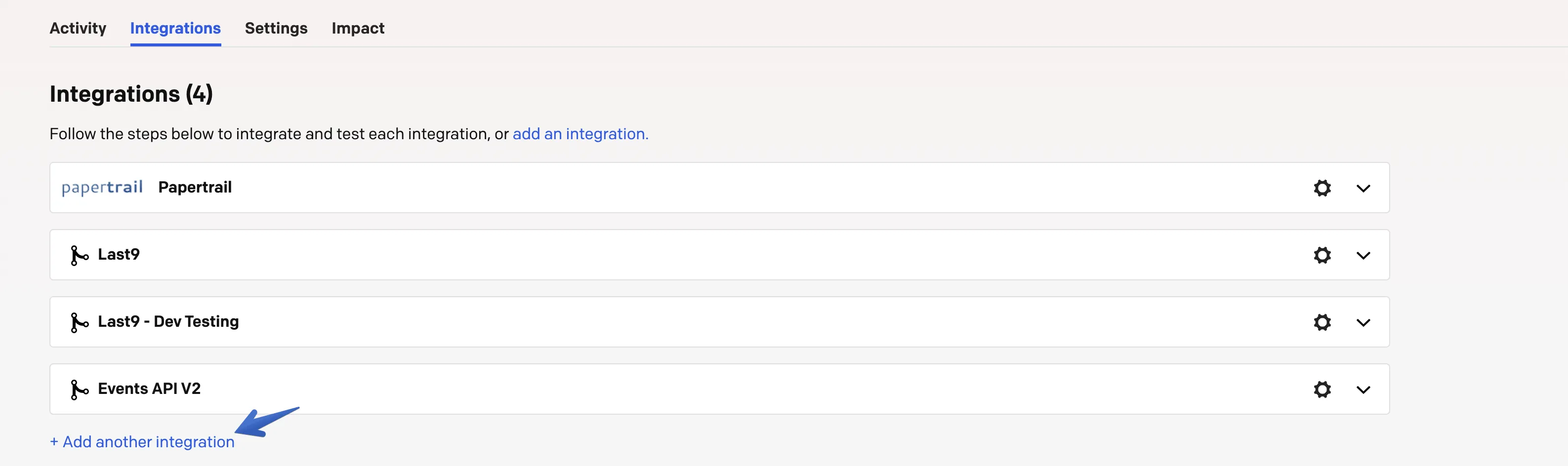Select the Integrations tab
The height and width of the screenshot is (466, 1568).
(x=175, y=29)
